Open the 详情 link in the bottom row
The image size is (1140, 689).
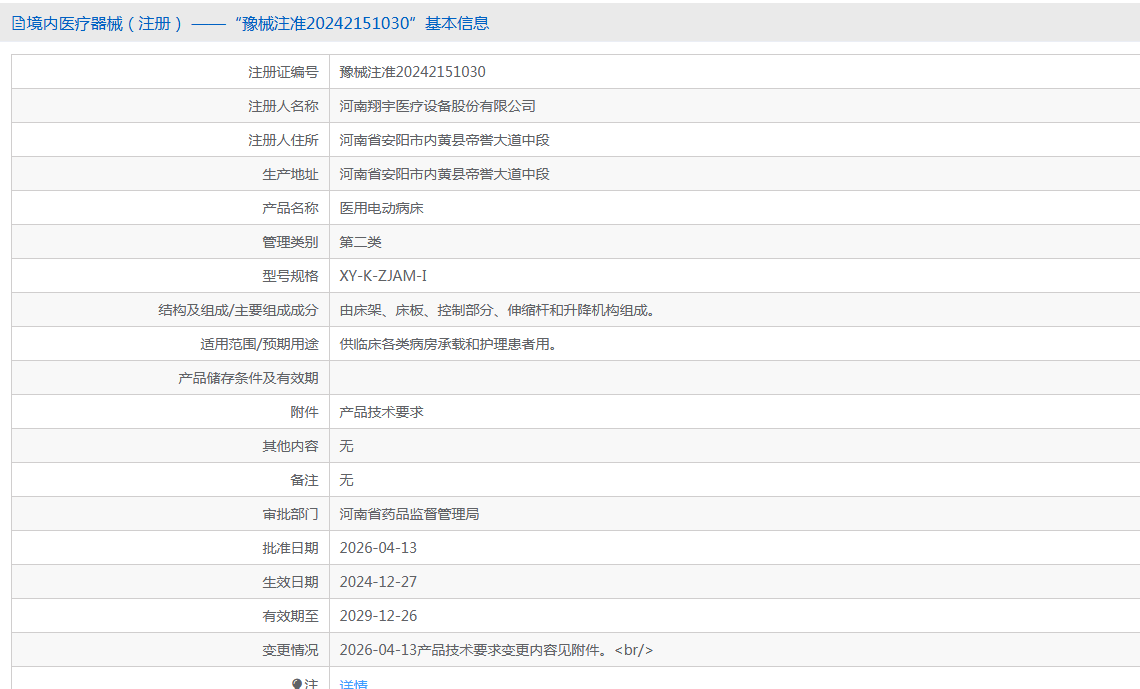[x=353, y=684]
